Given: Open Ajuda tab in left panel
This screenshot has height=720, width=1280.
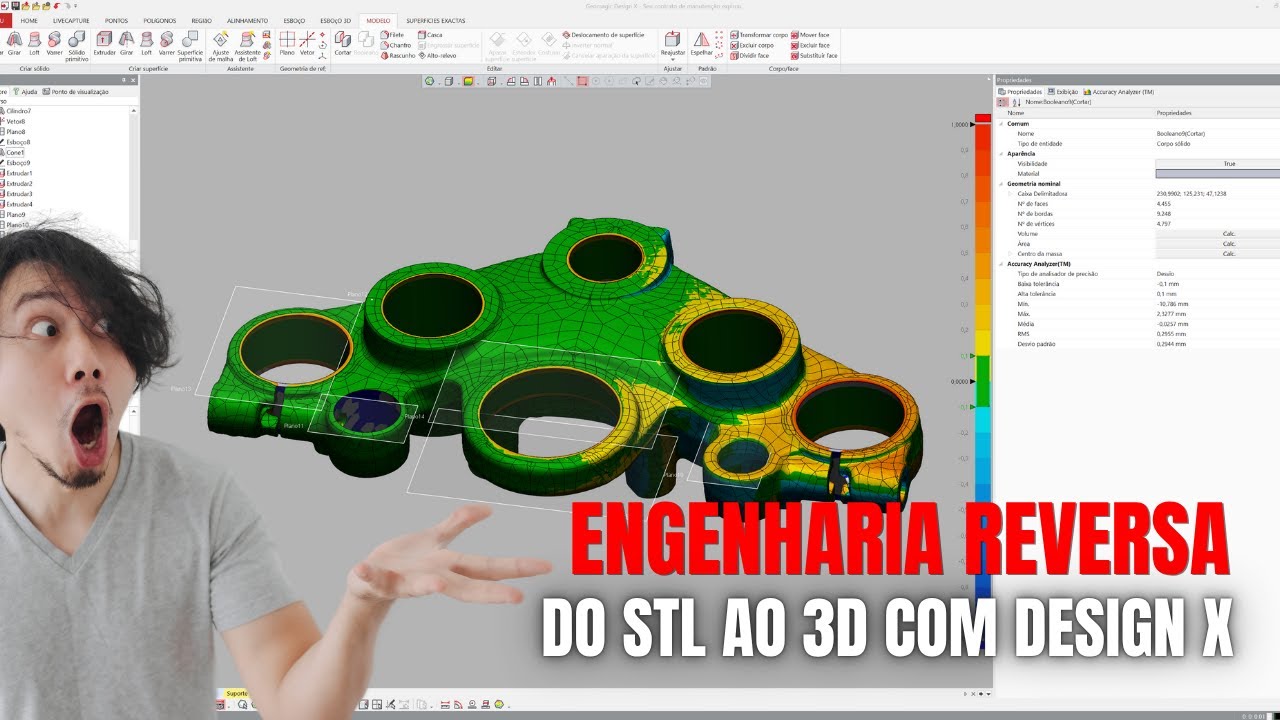Looking at the screenshot, I should pos(26,91).
